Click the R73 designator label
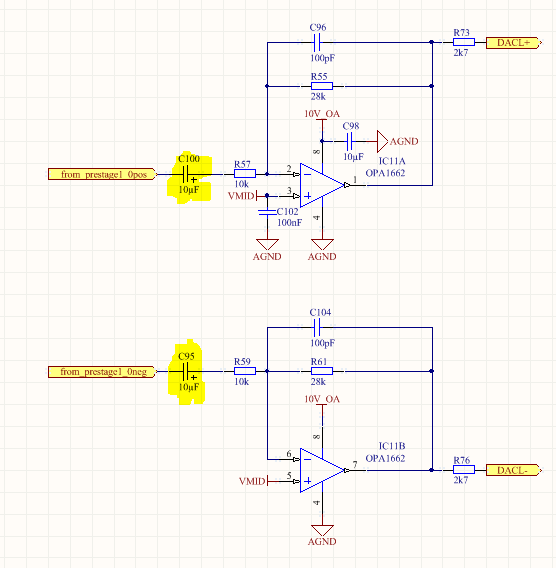This screenshot has height=568, width=556. point(461,33)
